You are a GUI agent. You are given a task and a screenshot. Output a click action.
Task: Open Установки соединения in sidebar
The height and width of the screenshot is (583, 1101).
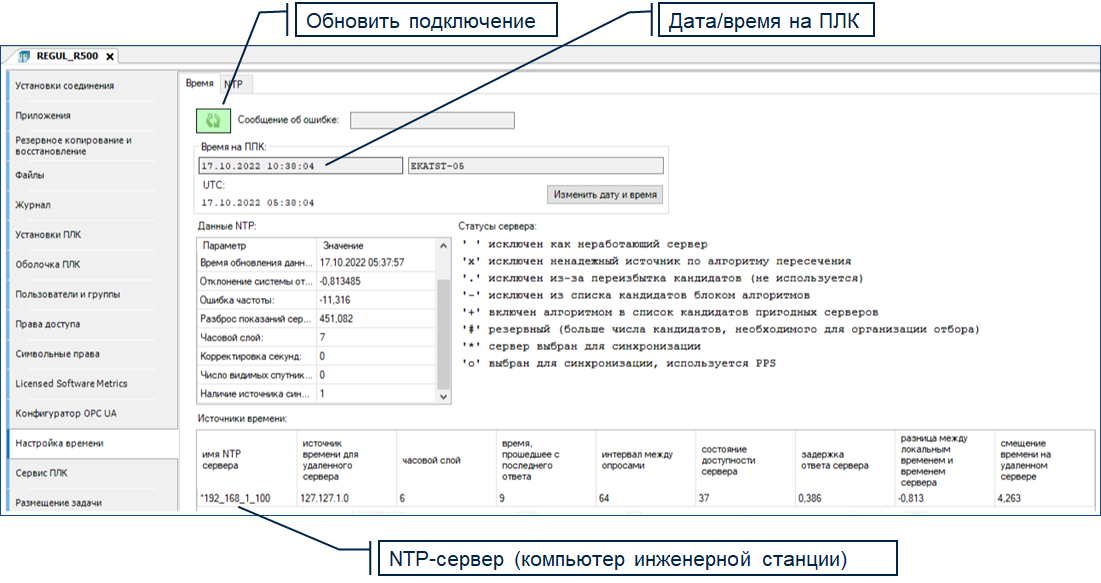pyautogui.click(x=65, y=86)
